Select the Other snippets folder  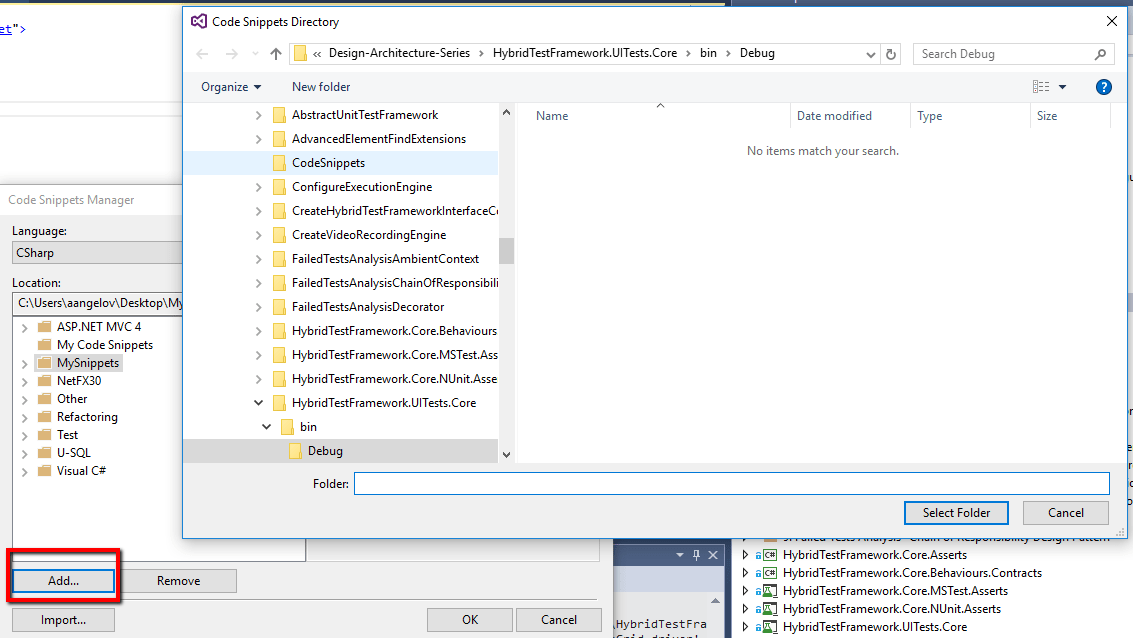[x=72, y=399]
